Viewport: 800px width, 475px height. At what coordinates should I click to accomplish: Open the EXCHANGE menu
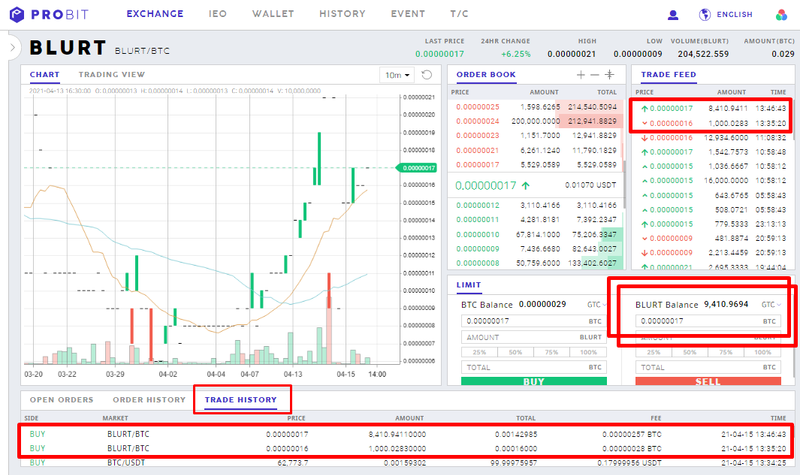click(x=155, y=14)
